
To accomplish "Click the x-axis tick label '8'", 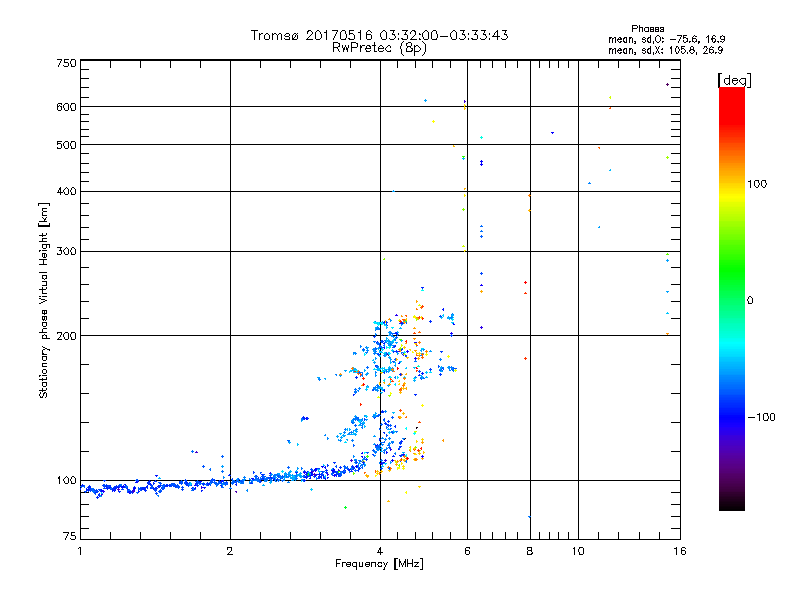I will pyautogui.click(x=530, y=551).
